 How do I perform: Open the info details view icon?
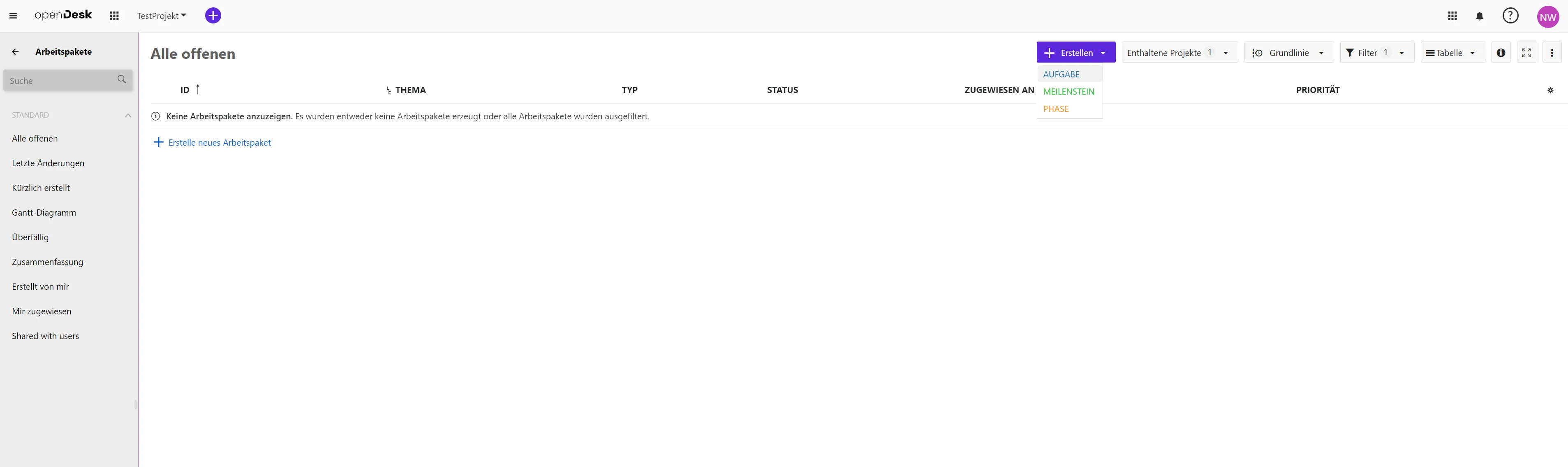(x=1501, y=53)
